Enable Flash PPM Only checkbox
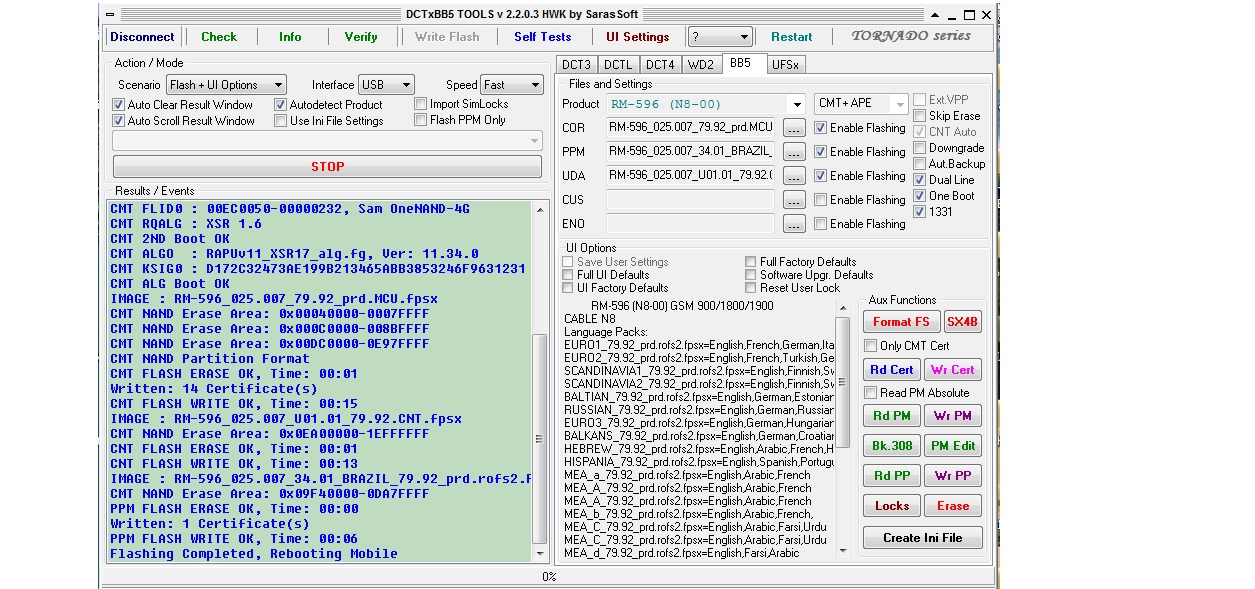 (420, 120)
